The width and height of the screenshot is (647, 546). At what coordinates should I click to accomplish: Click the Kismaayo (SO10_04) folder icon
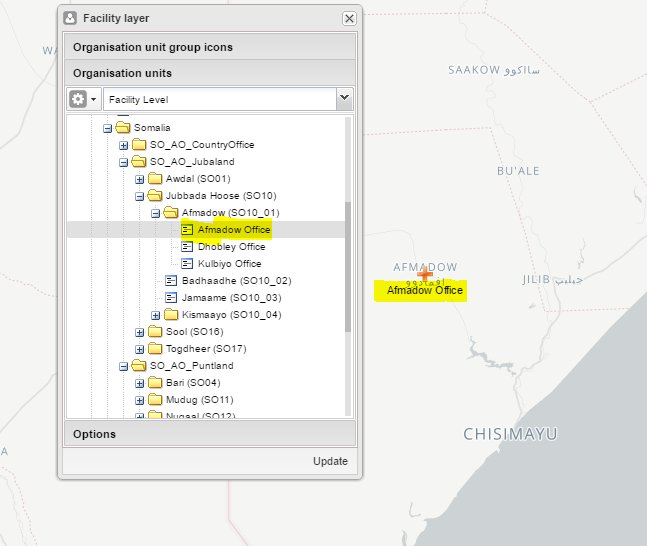pyautogui.click(x=171, y=314)
